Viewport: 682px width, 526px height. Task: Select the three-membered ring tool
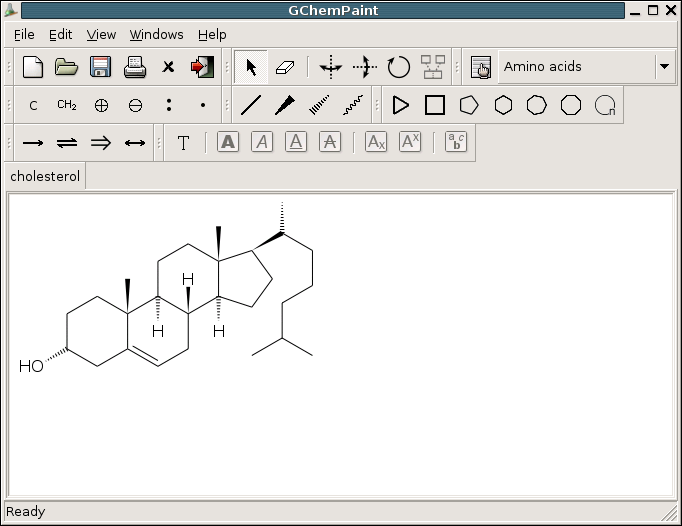pos(401,105)
